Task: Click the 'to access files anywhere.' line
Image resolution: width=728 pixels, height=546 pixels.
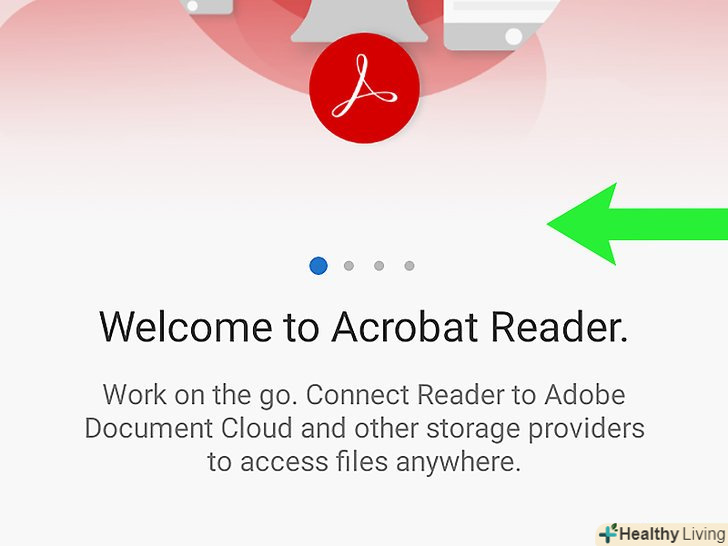Action: click(364, 462)
